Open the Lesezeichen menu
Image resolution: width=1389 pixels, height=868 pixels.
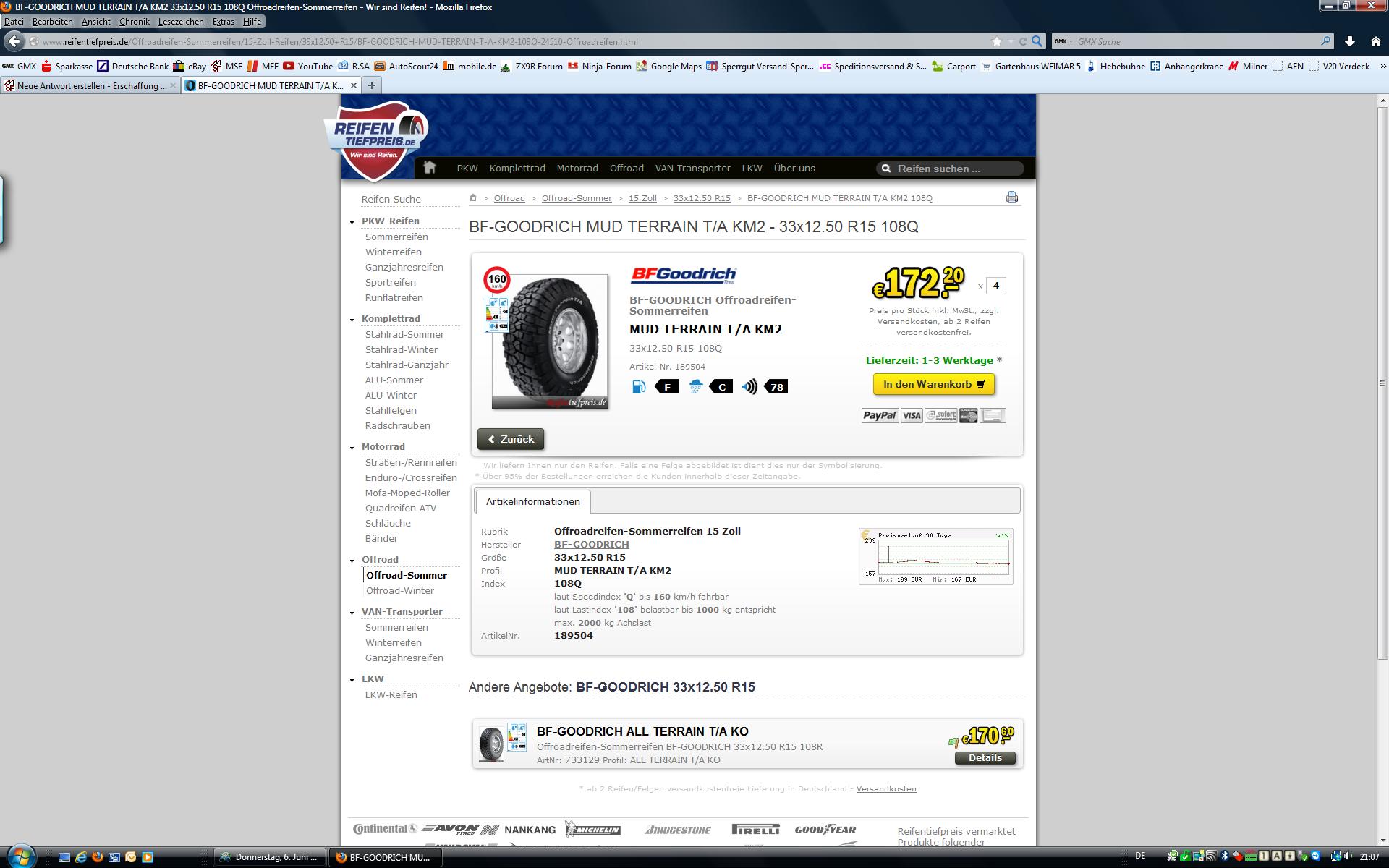pyautogui.click(x=181, y=22)
